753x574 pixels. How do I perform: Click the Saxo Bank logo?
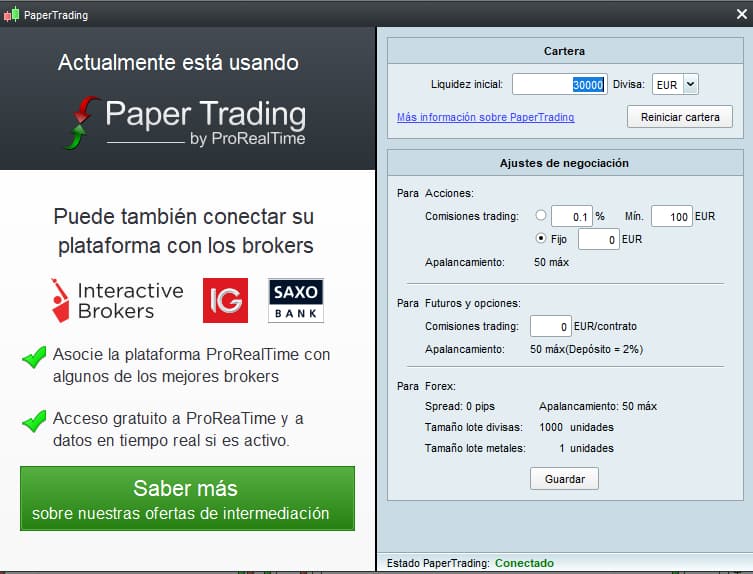coord(296,301)
